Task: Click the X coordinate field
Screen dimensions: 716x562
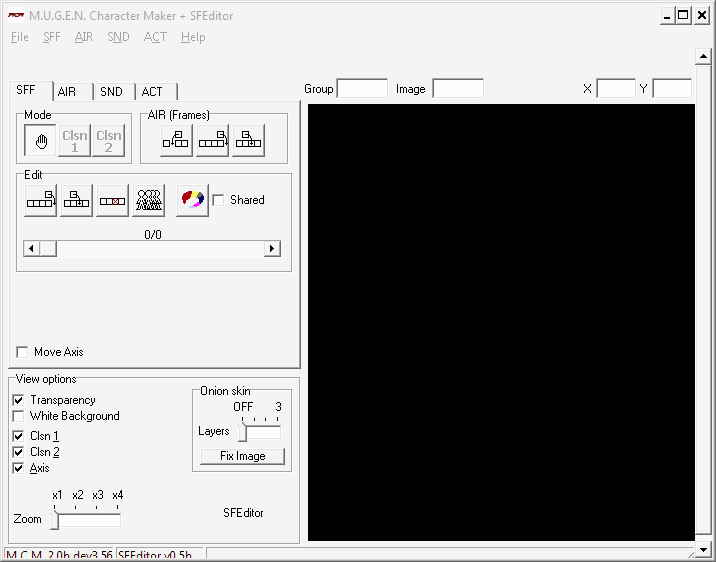Action: 616,89
